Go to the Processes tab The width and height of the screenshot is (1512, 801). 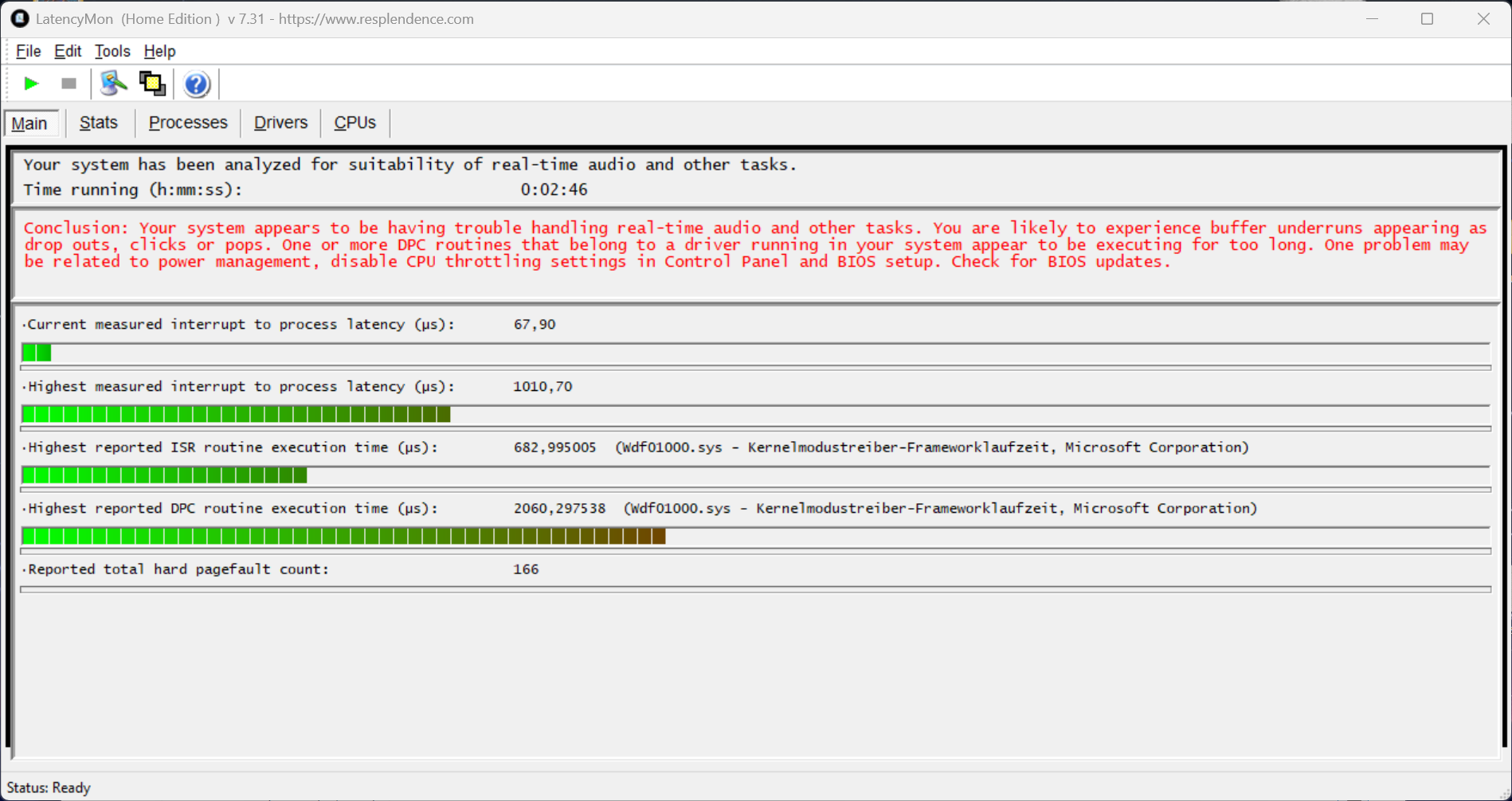[188, 123]
